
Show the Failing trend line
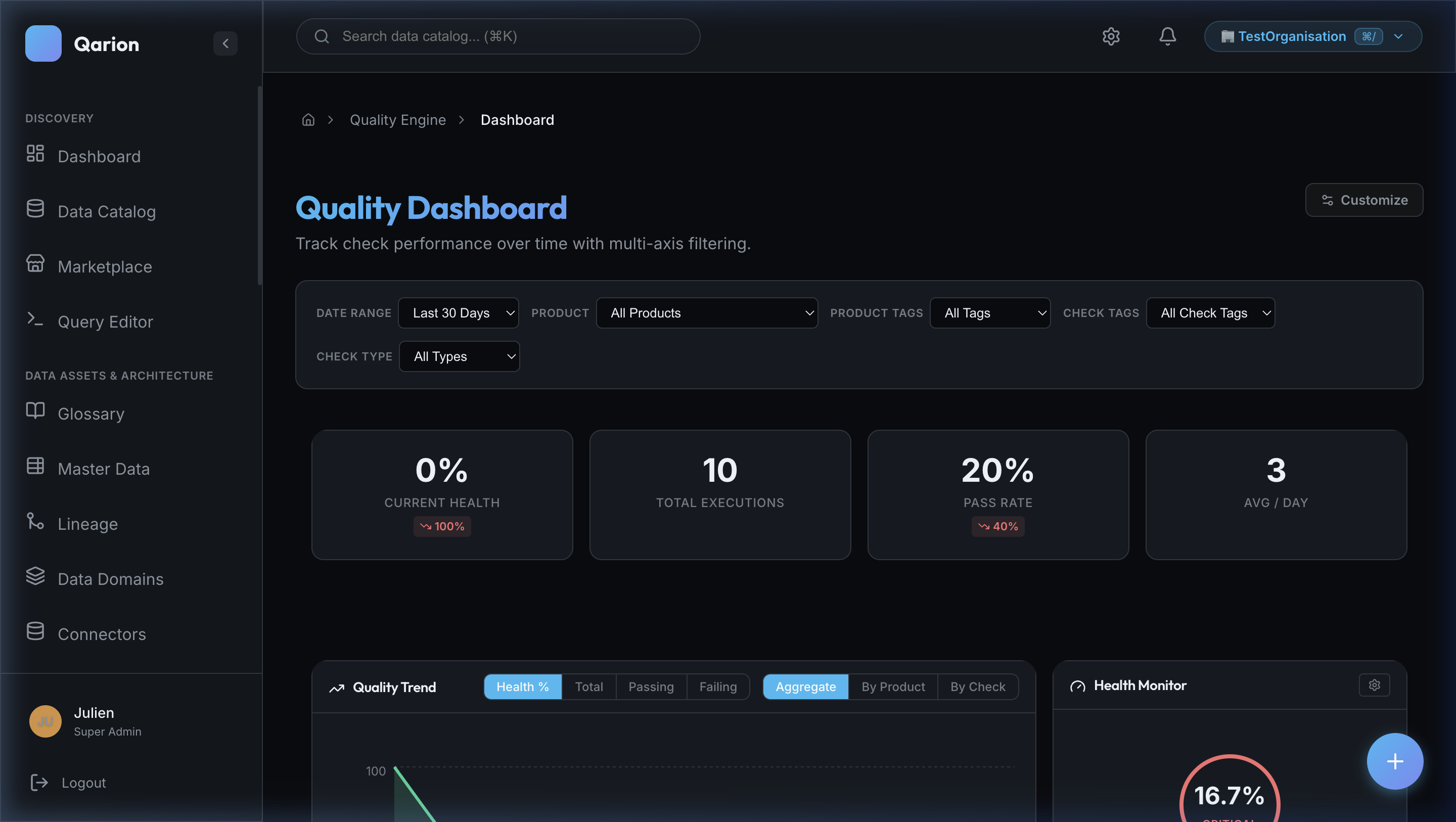pos(718,687)
